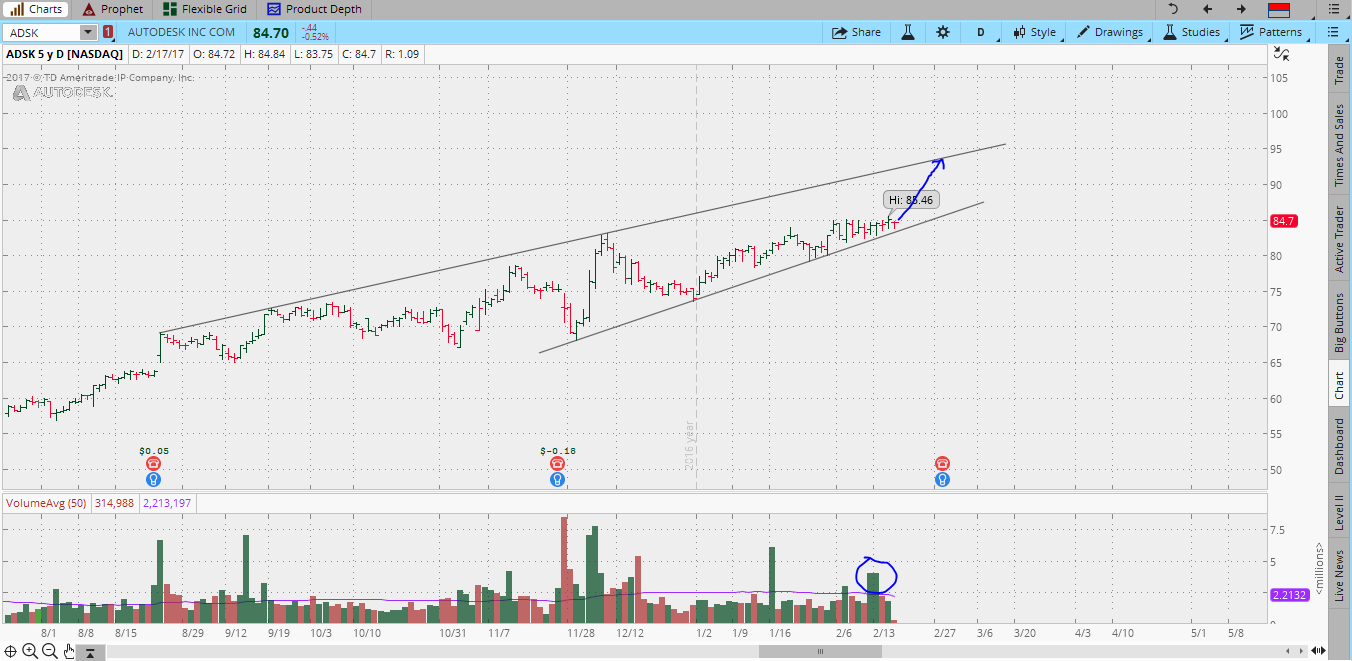Select the pan hand tool

[x=69, y=652]
